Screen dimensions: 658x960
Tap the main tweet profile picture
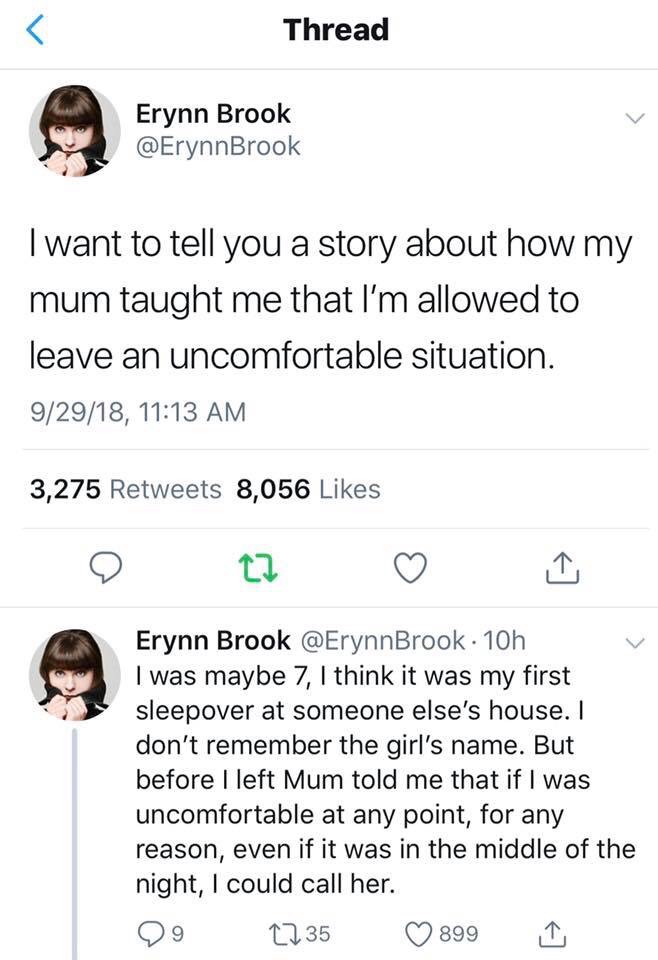[74, 130]
